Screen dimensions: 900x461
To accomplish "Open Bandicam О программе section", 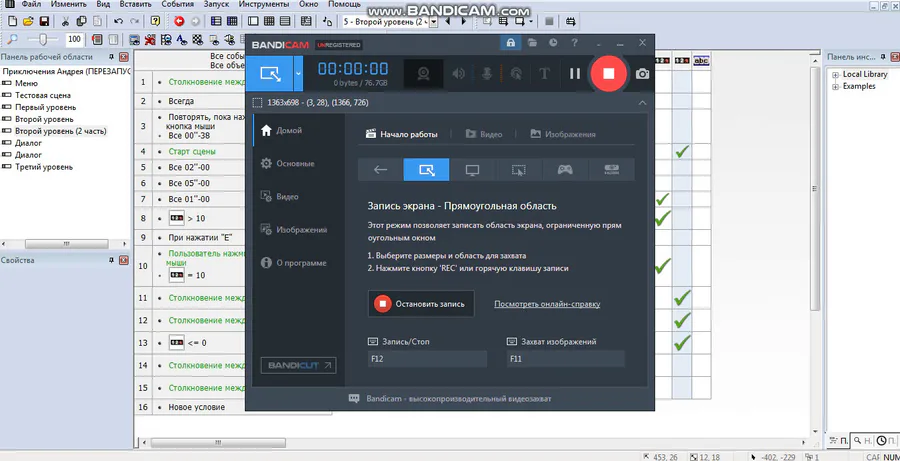I will click(294, 263).
